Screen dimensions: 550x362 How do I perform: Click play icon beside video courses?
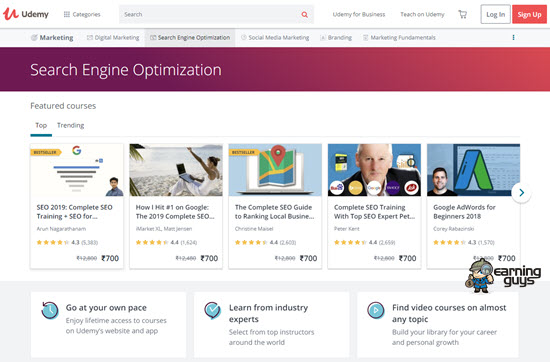tap(376, 310)
